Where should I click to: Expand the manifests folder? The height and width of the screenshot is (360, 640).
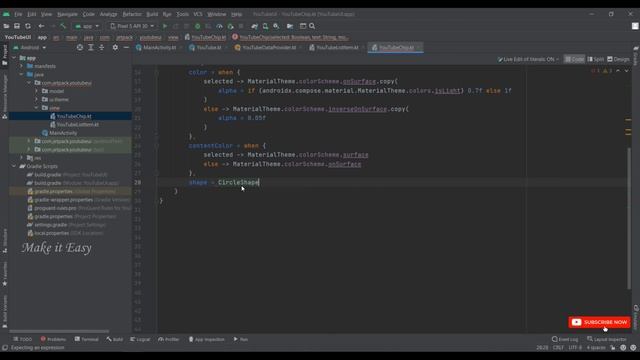coord(21,66)
